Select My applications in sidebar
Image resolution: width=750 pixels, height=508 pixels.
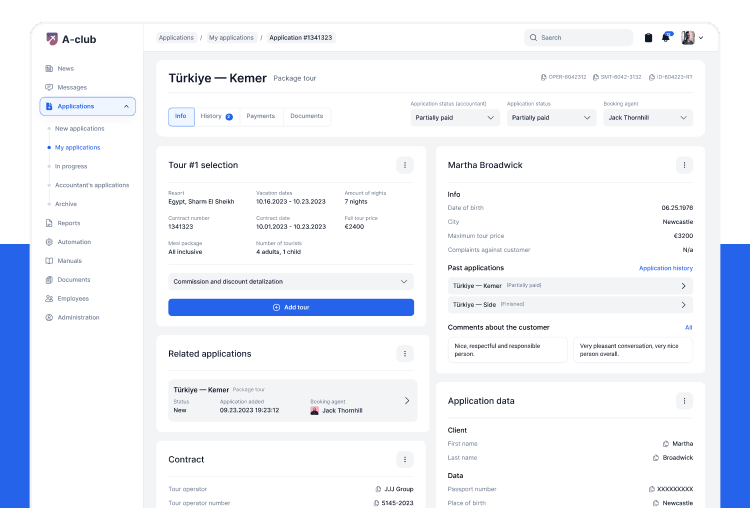(77, 147)
